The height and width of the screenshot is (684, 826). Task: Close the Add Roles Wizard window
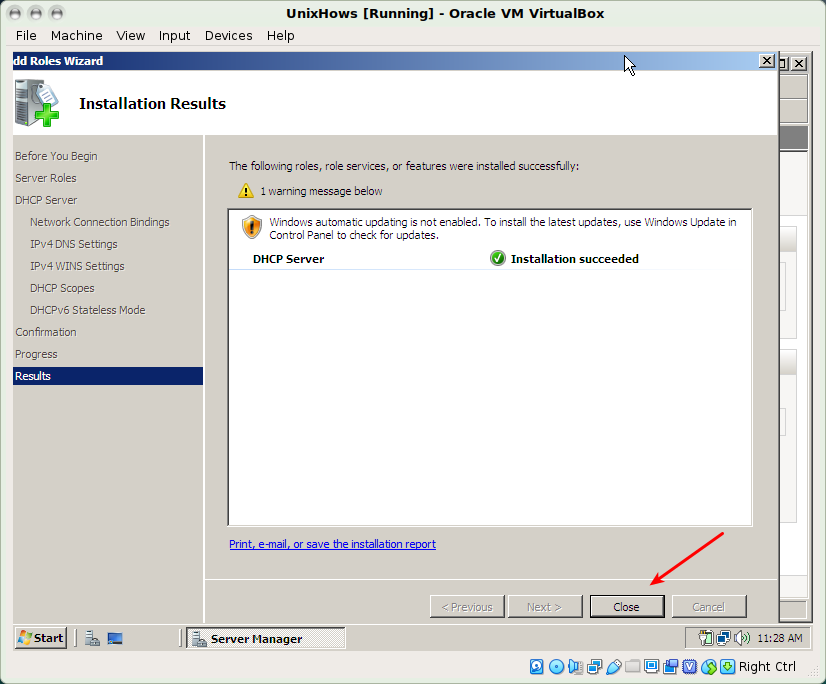click(x=766, y=61)
